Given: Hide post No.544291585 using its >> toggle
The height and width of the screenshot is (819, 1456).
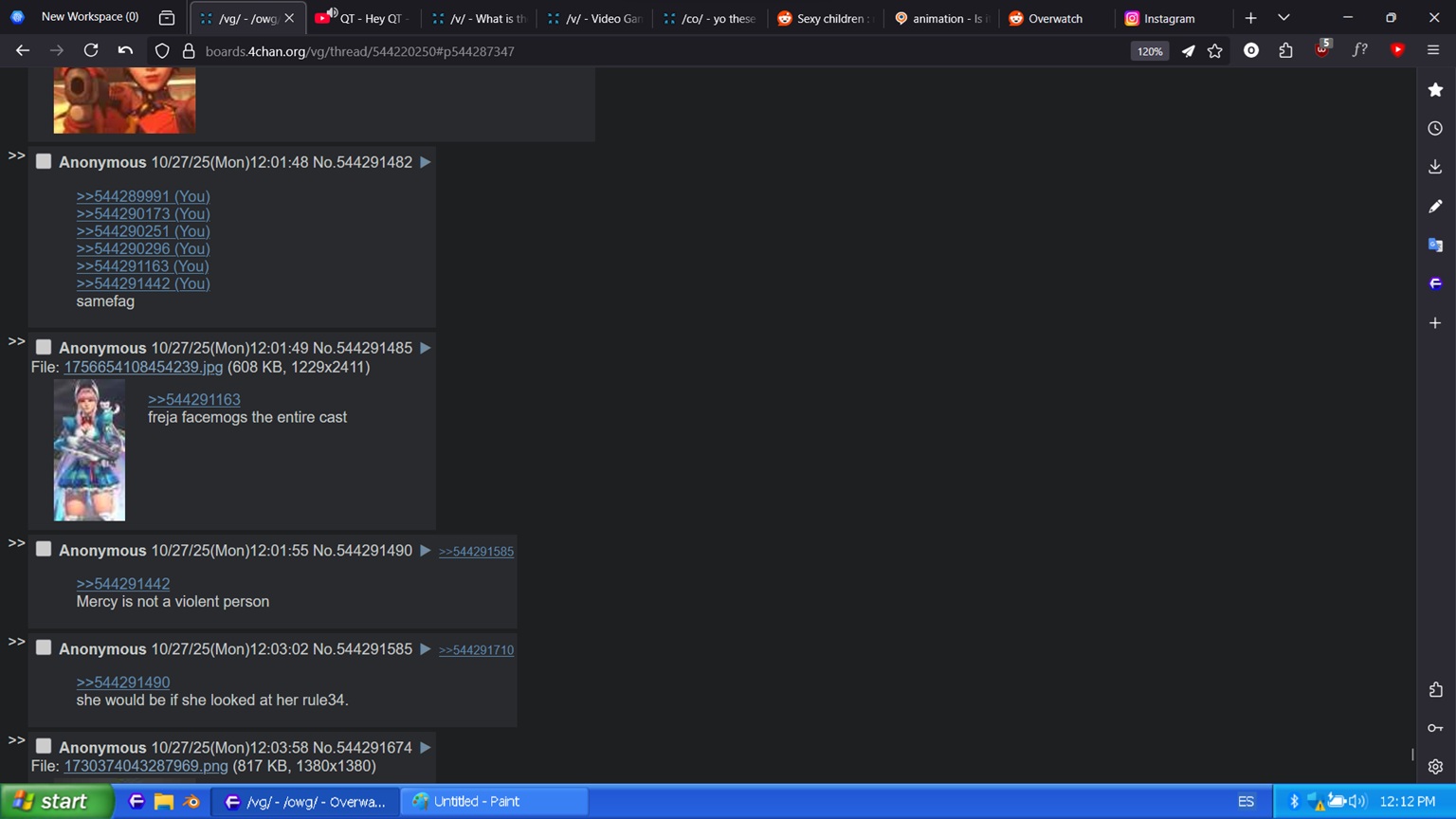Looking at the screenshot, I should pos(16,642).
